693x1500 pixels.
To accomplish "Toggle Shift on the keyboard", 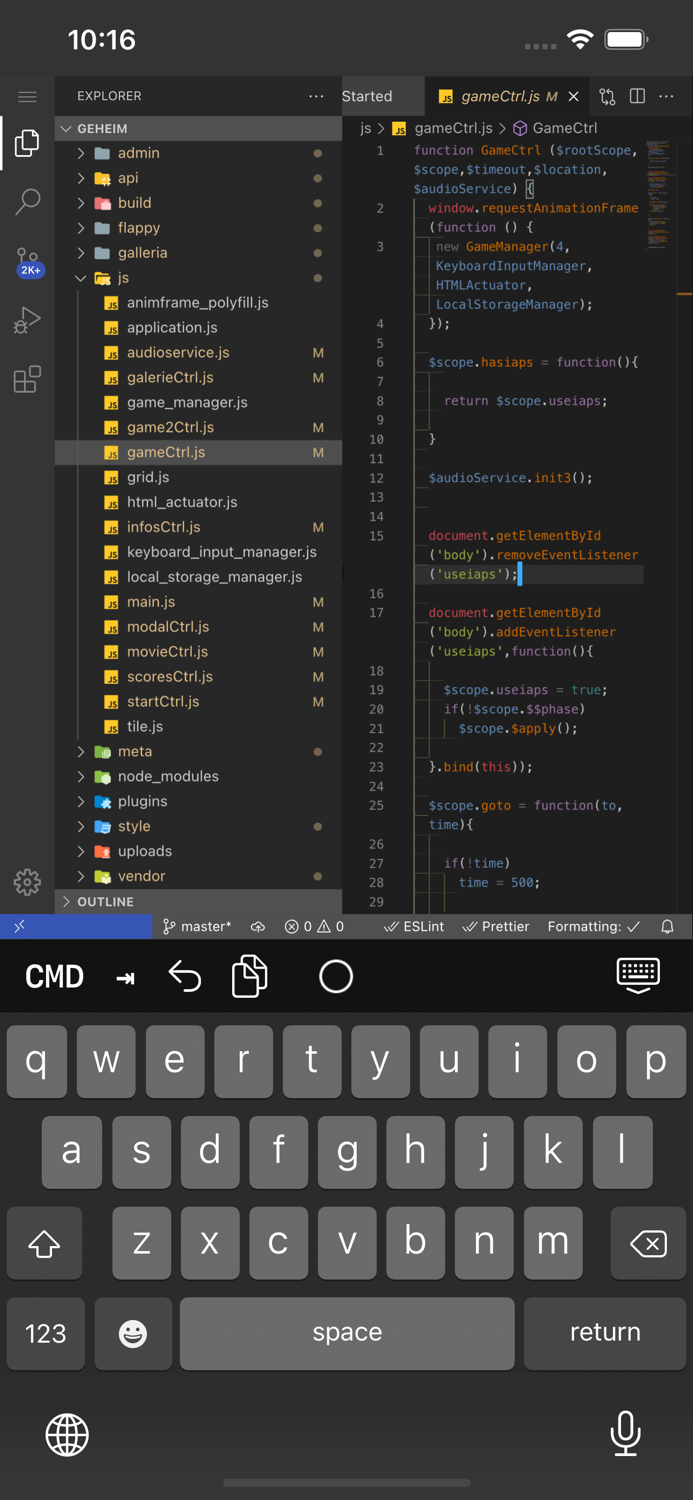I will coord(44,1243).
